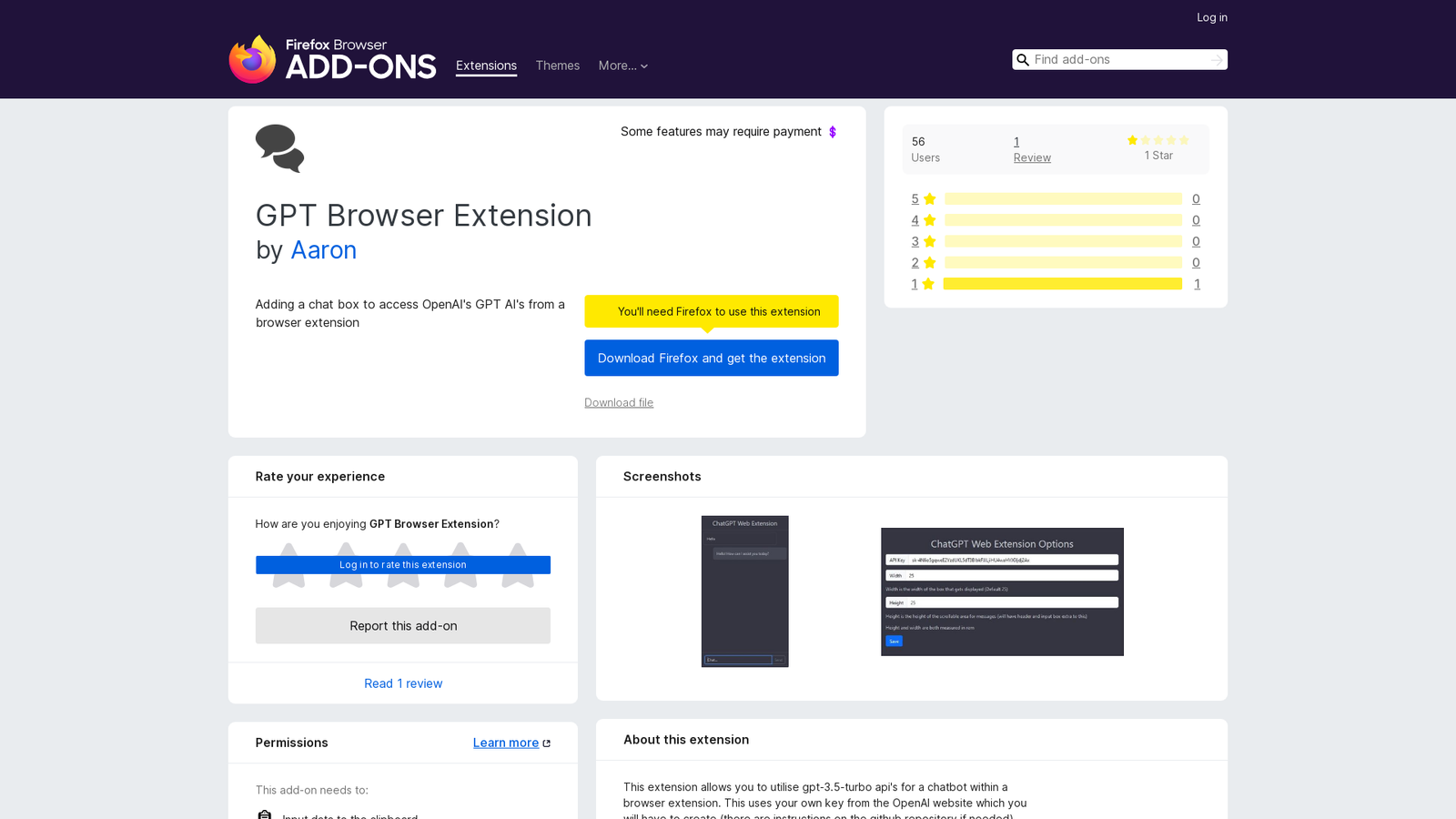Image resolution: width=1456 pixels, height=819 pixels.
Task: Click the Firefox Browser Add-ons logo
Action: coord(332,59)
